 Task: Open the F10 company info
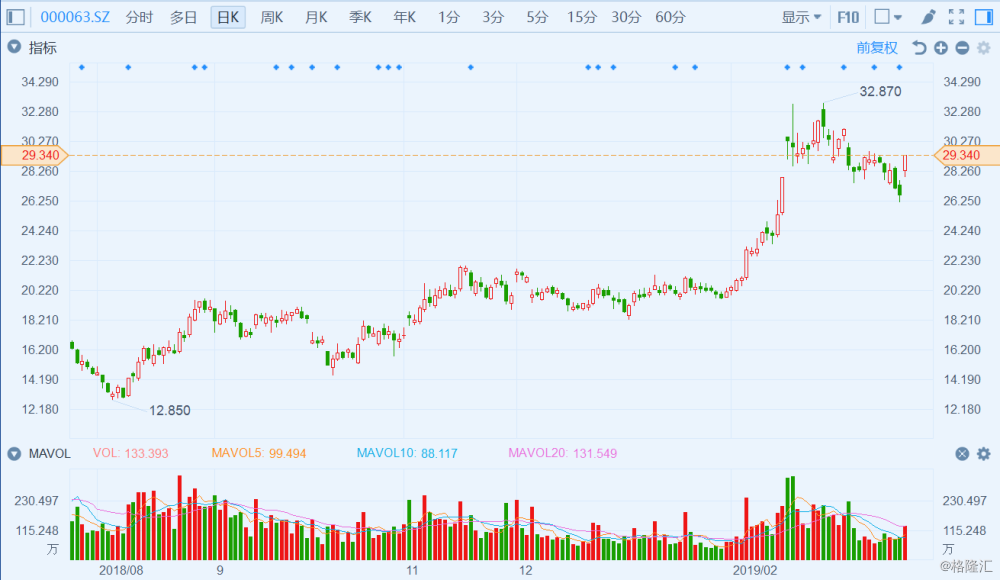(848, 17)
